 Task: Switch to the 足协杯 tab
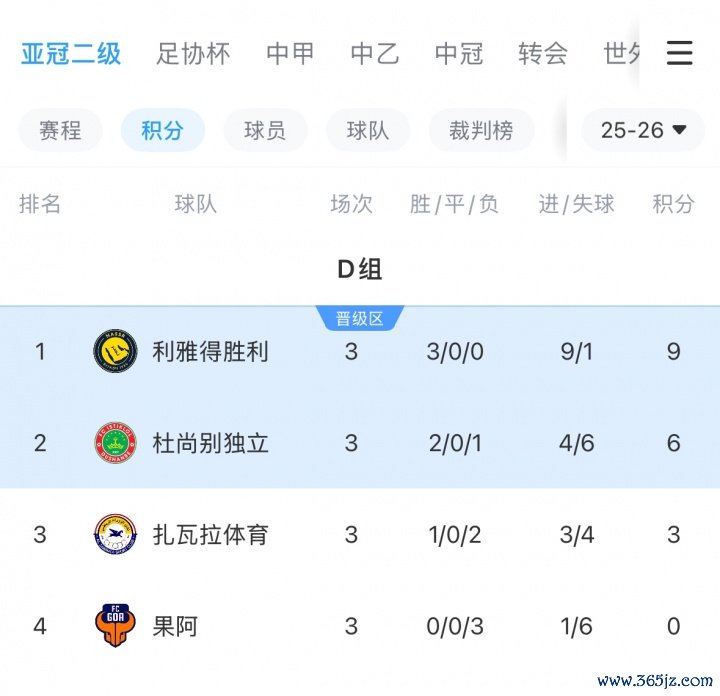(x=193, y=53)
